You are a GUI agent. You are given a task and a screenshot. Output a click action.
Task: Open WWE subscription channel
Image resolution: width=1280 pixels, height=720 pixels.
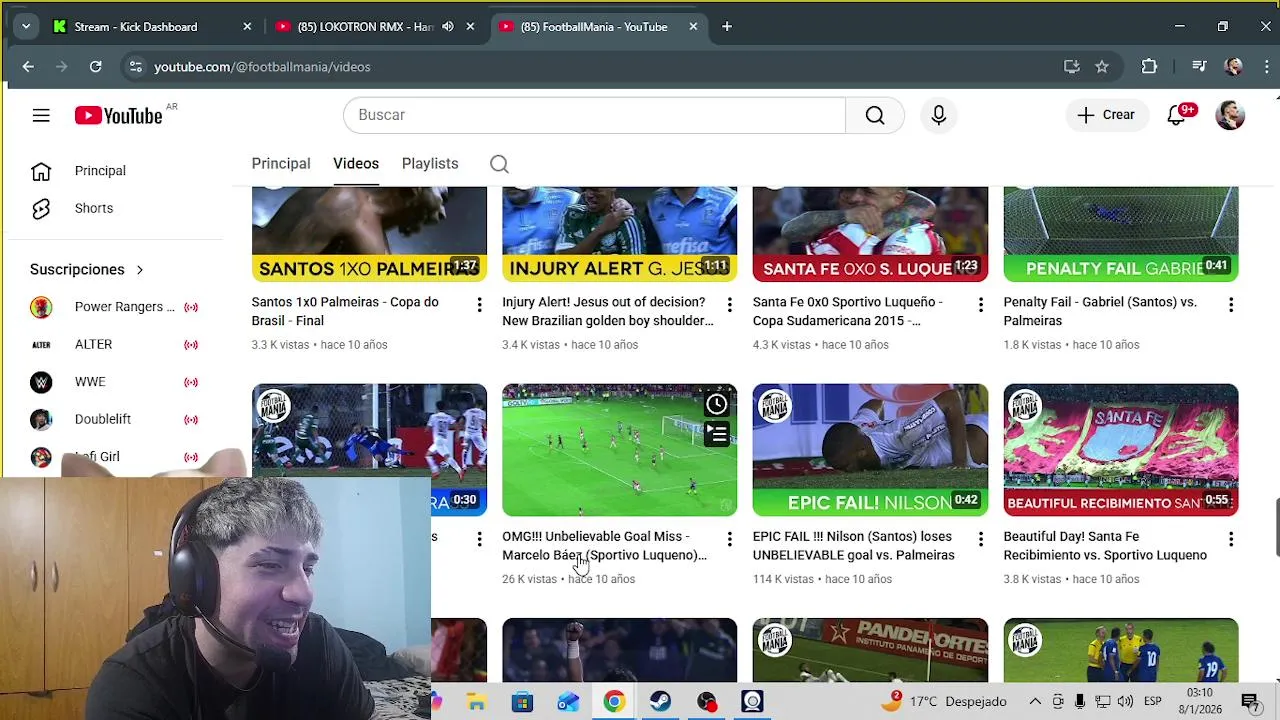(x=115, y=382)
